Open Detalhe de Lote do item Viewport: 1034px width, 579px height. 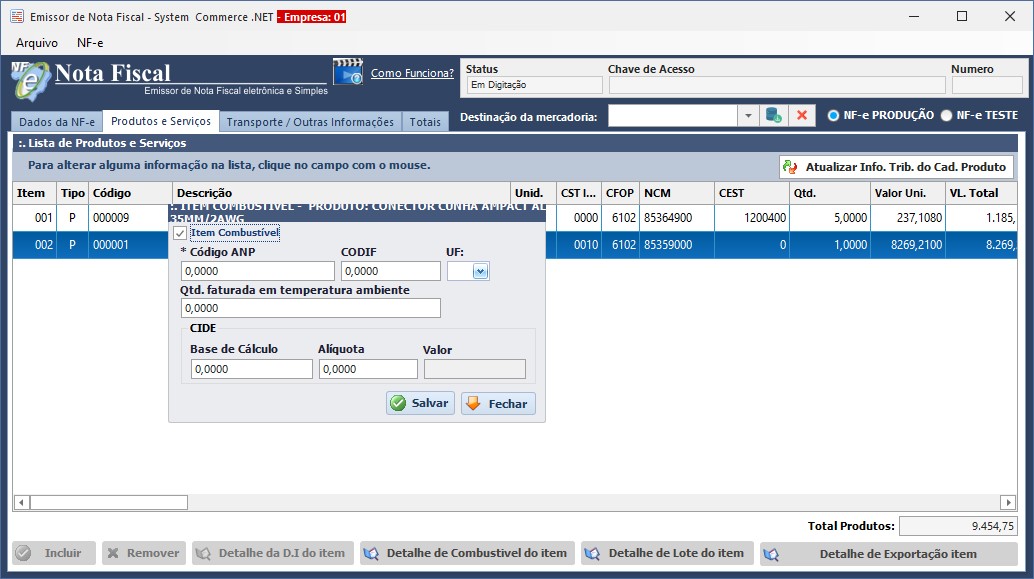(x=666, y=553)
